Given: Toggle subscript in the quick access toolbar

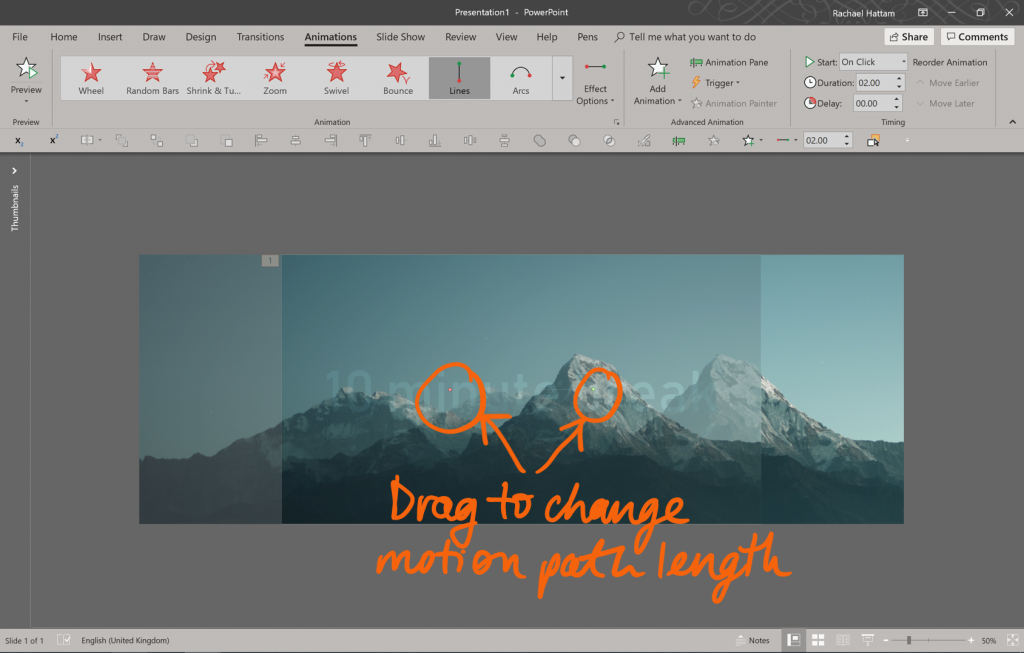Looking at the screenshot, I should 18,140.
